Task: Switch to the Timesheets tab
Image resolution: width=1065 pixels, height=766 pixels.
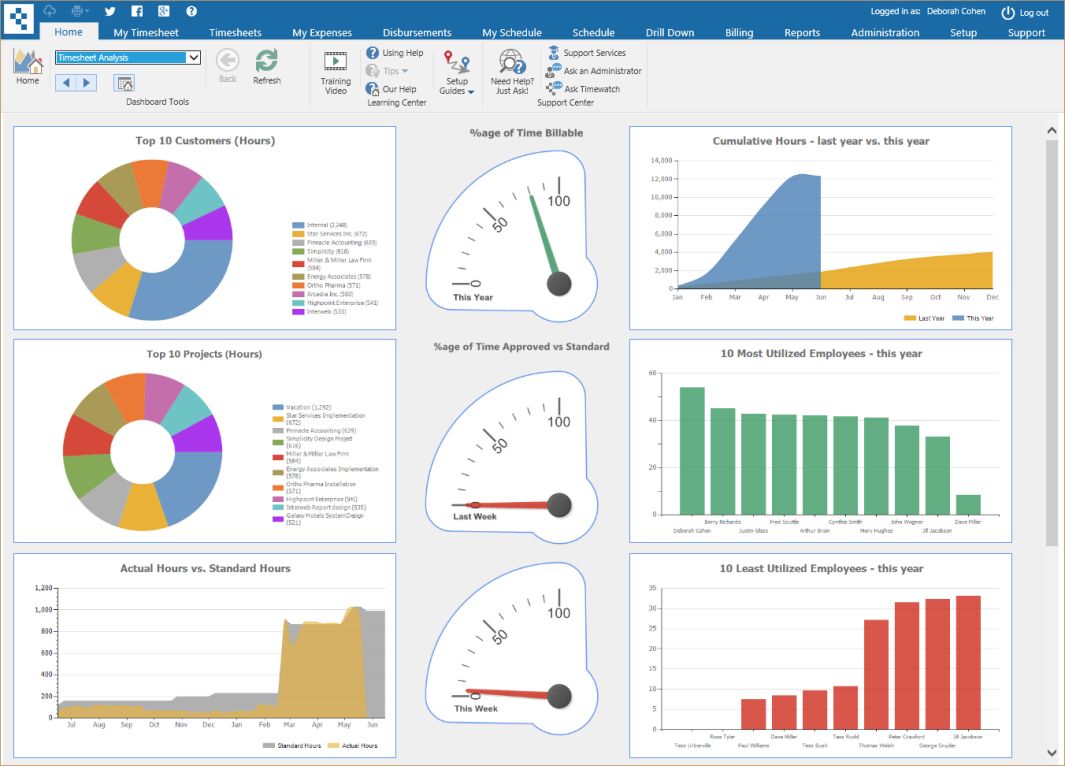Action: coord(235,33)
